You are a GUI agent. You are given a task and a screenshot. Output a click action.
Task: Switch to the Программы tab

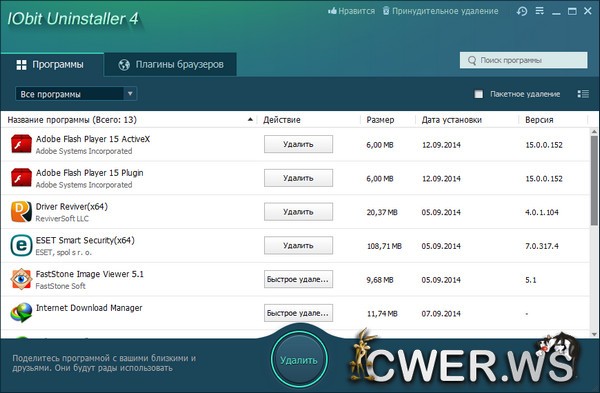click(52, 64)
